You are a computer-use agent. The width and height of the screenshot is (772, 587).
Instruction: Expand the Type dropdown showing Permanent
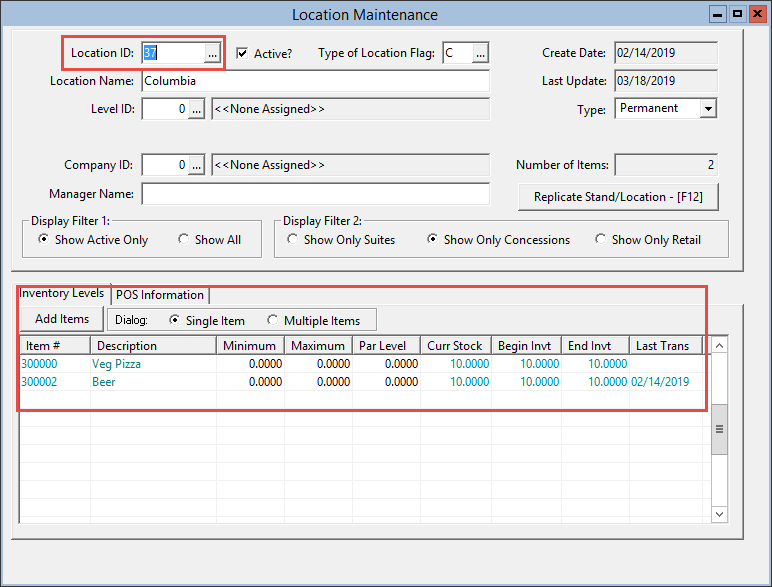point(708,109)
